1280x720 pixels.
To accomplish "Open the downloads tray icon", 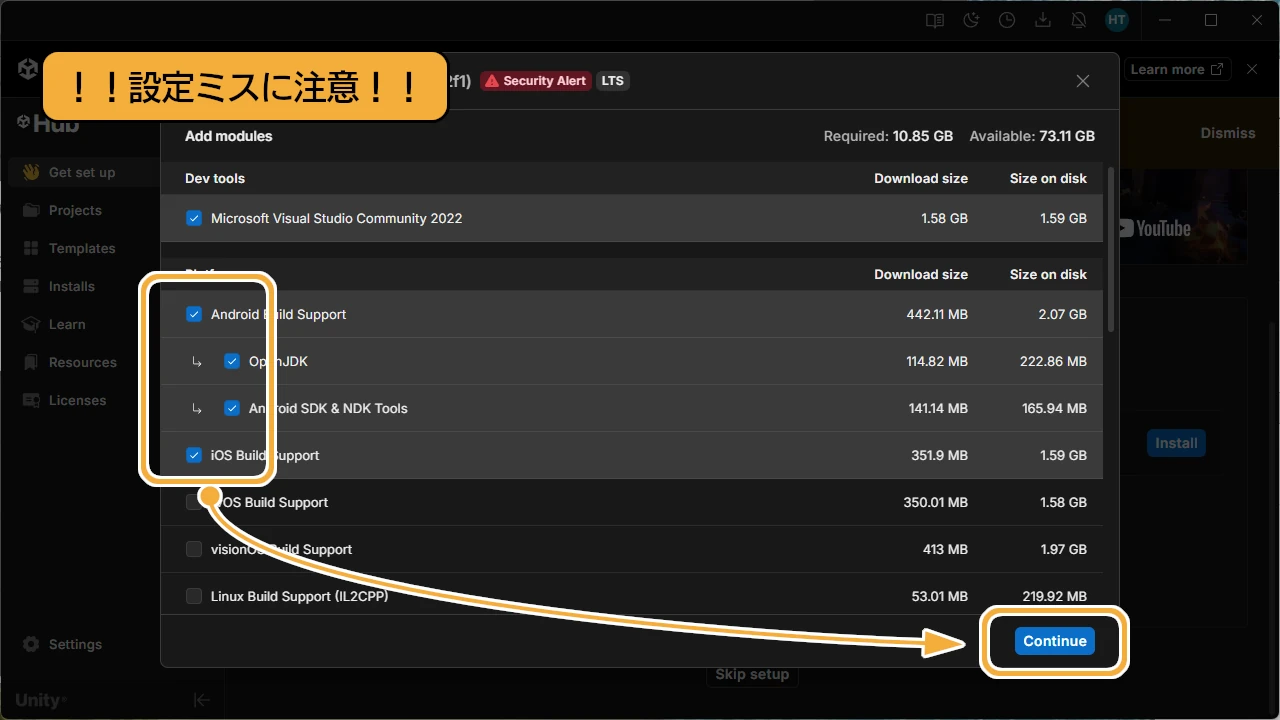I will point(1043,20).
